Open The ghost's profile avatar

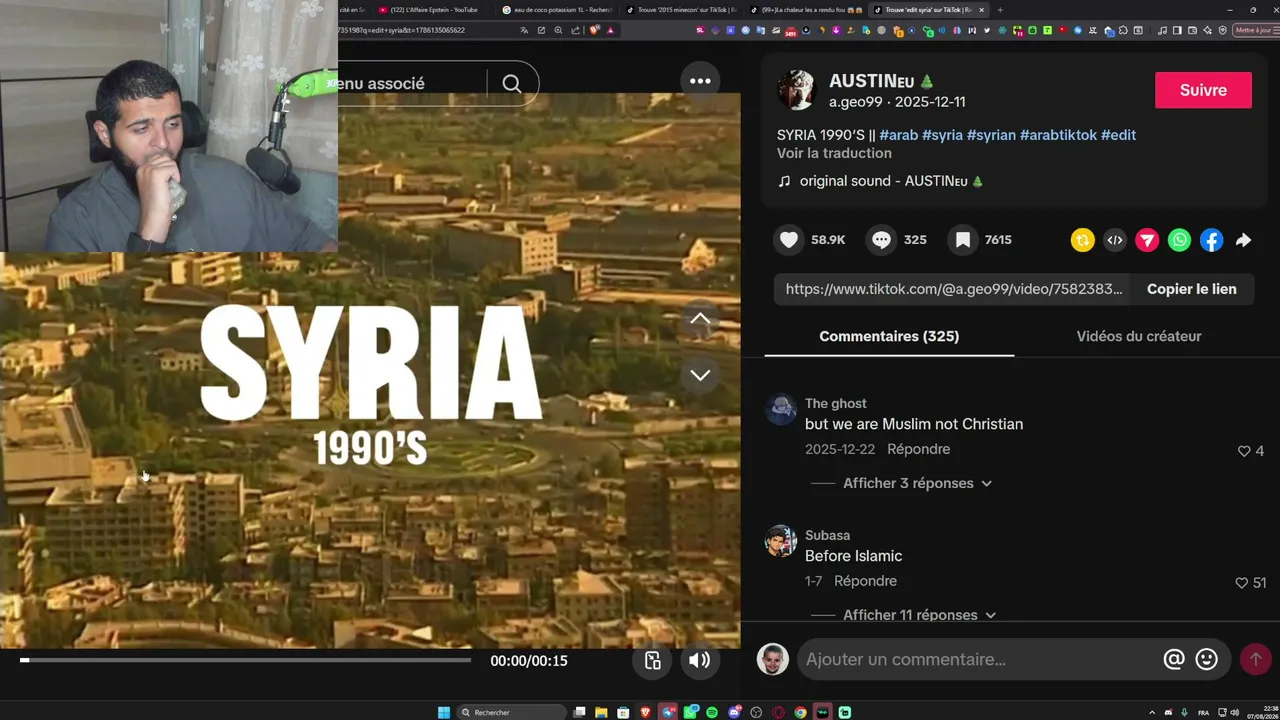pos(781,409)
